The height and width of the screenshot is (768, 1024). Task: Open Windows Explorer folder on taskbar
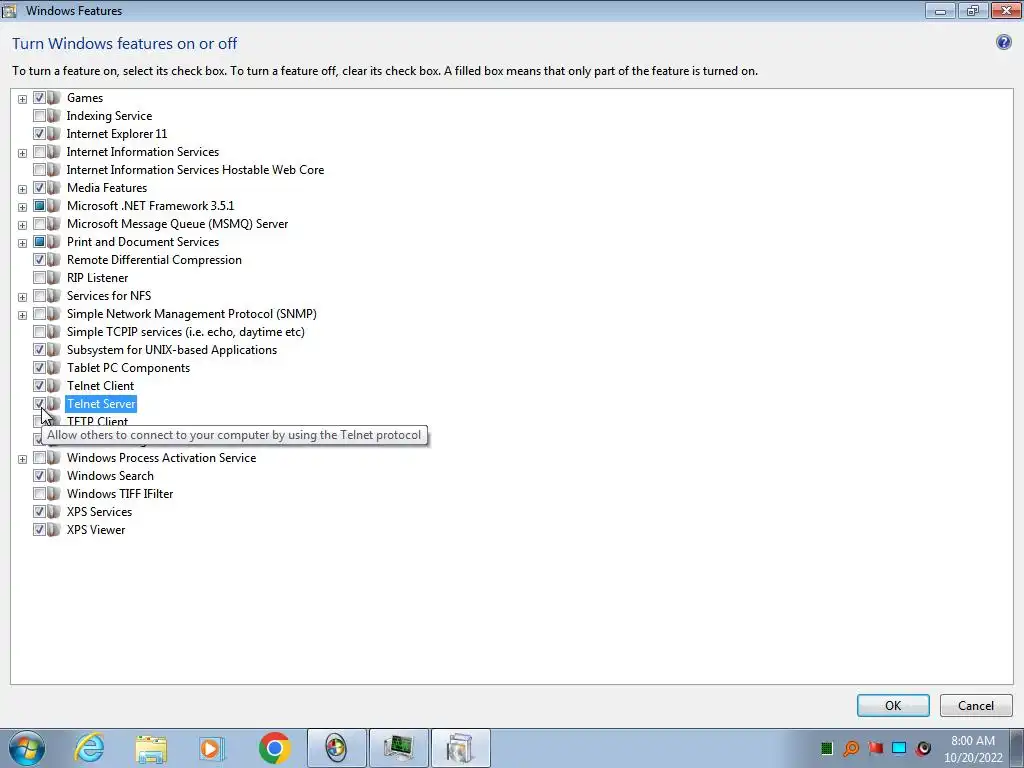tap(151, 748)
